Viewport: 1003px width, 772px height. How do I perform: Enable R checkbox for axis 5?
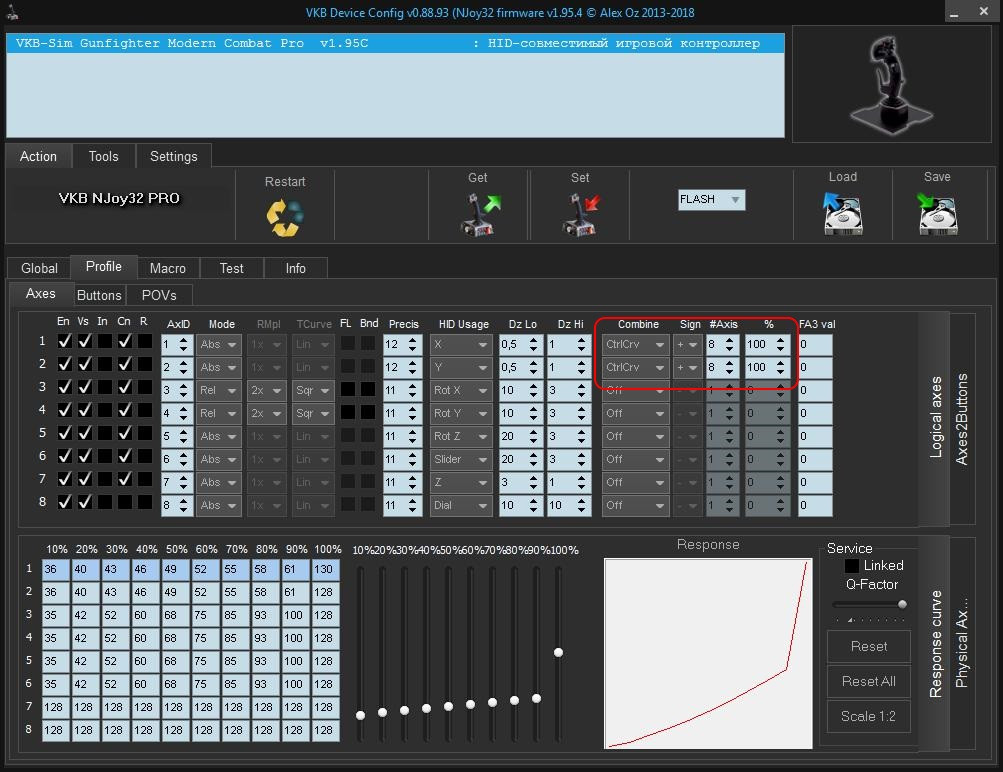(x=145, y=433)
